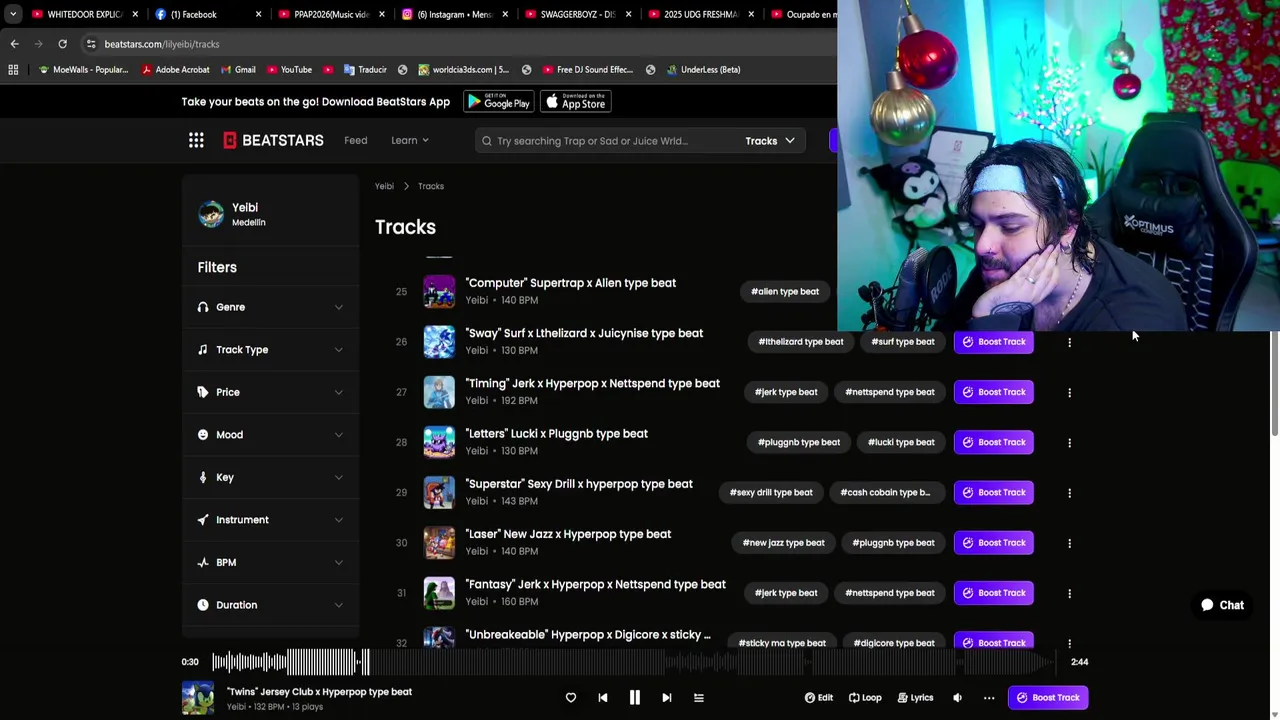Open "Superstar" Sexy Drill x hyperpop track title

click(x=579, y=484)
